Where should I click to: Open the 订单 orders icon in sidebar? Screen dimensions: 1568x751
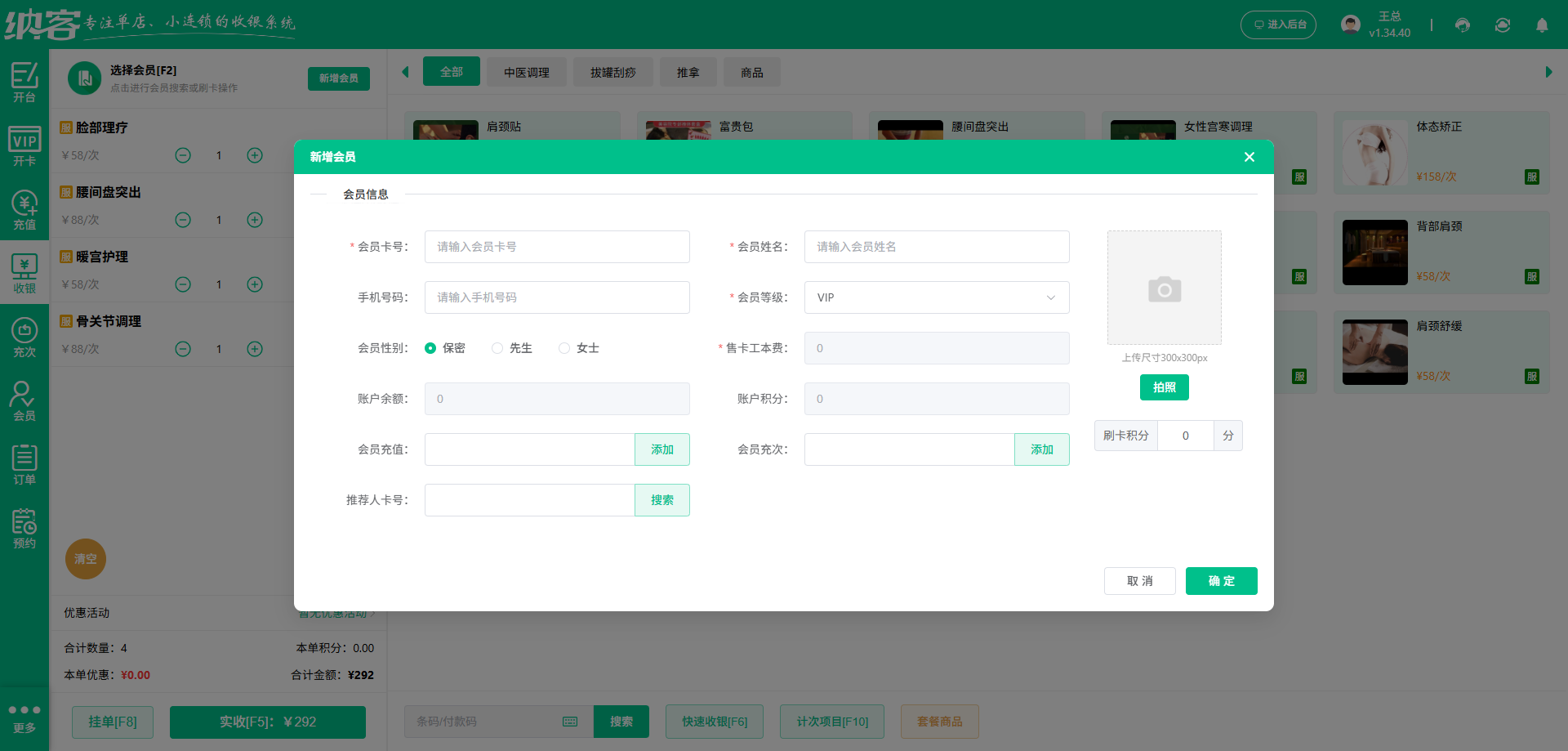click(x=24, y=463)
